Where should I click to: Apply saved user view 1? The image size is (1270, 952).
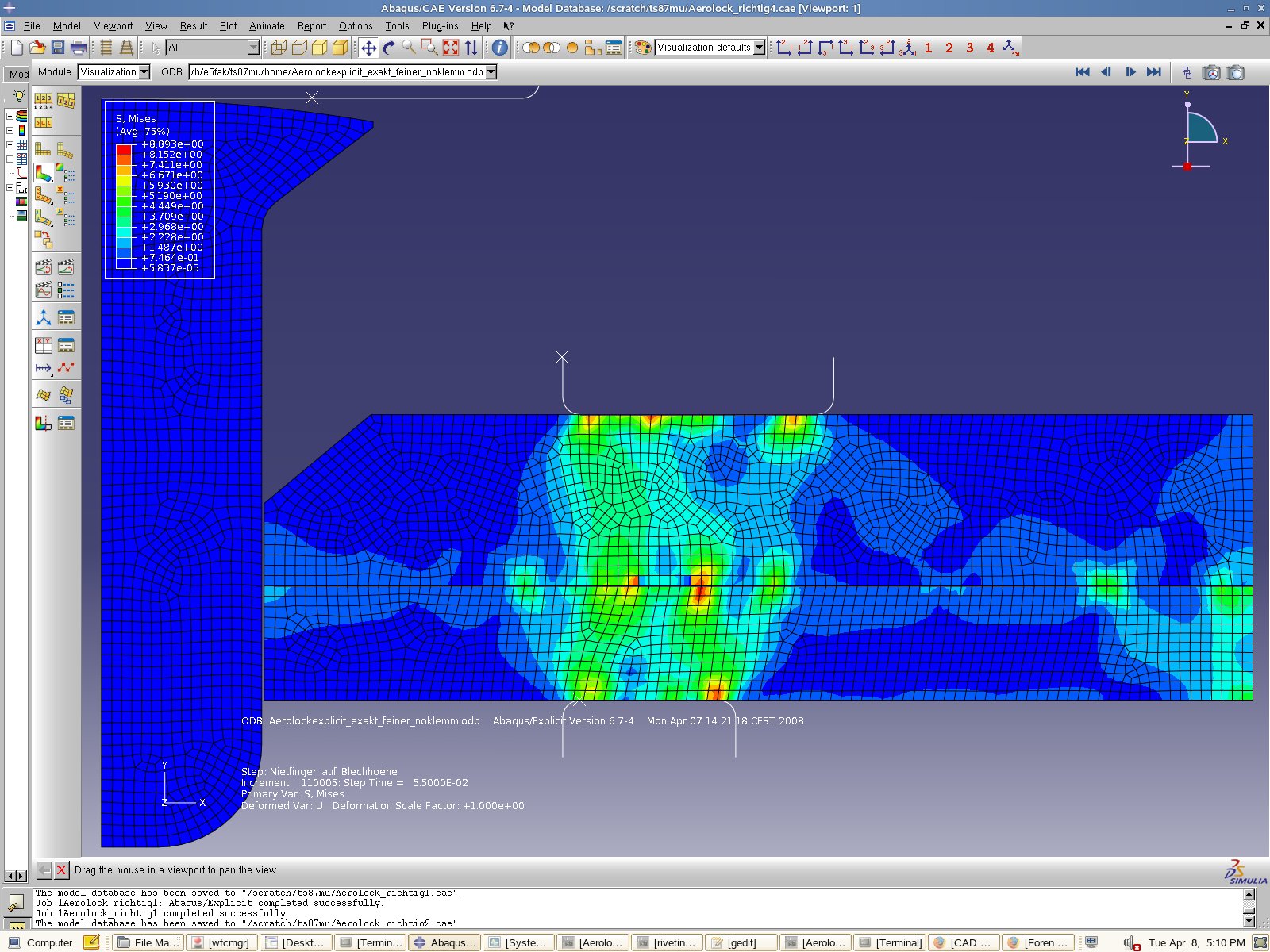928,48
